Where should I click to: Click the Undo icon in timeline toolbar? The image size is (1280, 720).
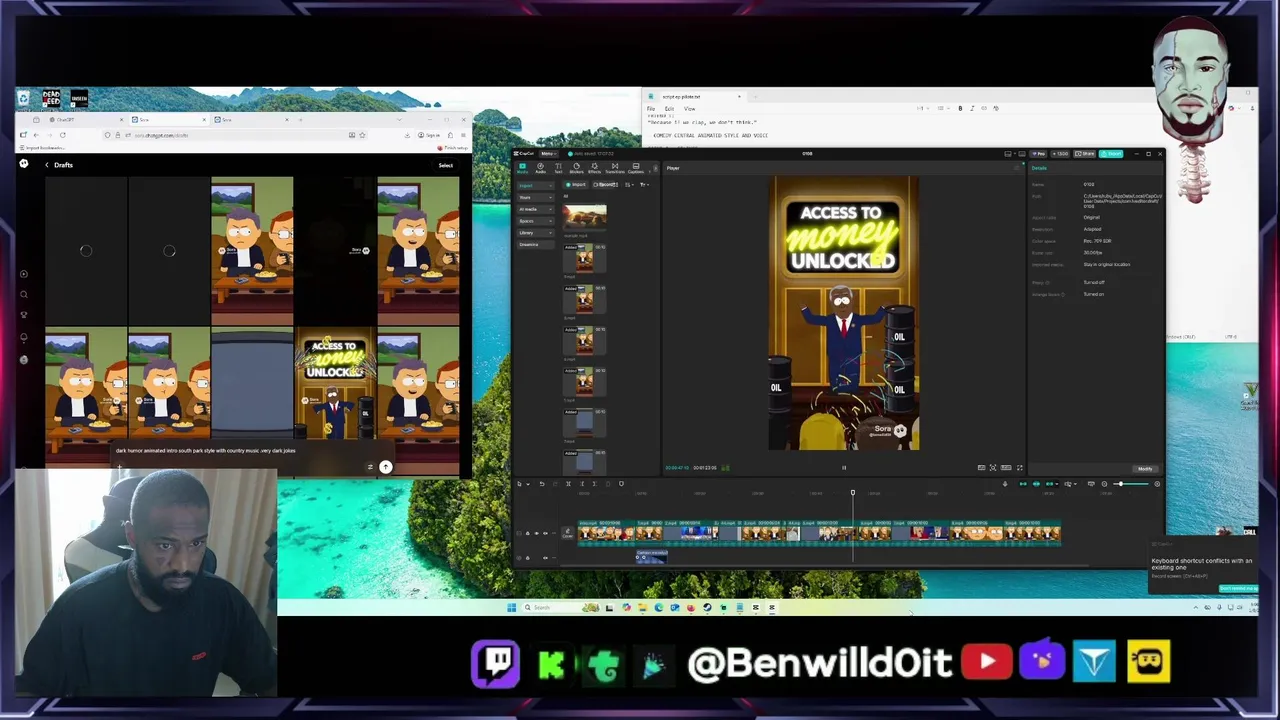point(542,484)
